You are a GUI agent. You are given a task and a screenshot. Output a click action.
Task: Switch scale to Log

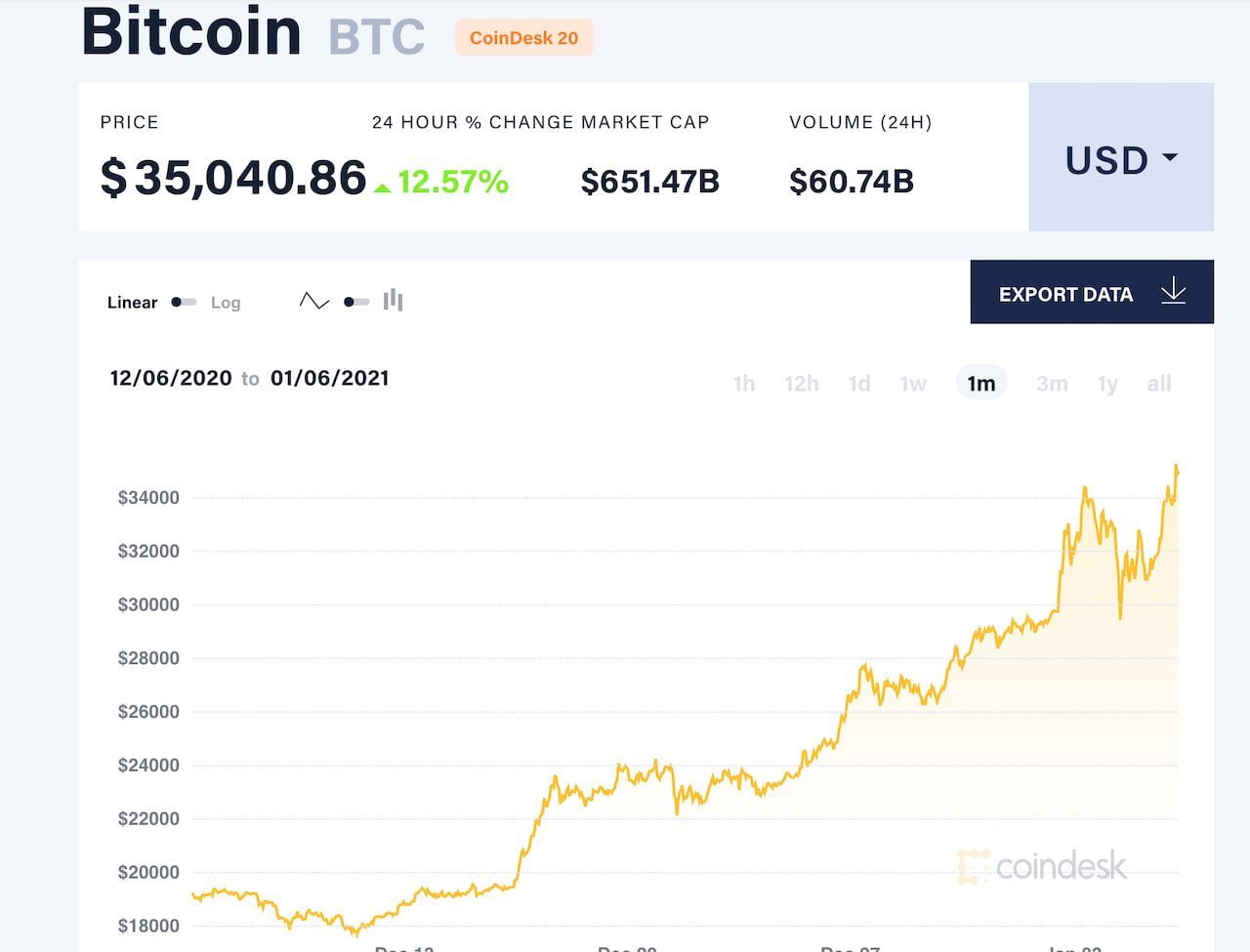[226, 303]
